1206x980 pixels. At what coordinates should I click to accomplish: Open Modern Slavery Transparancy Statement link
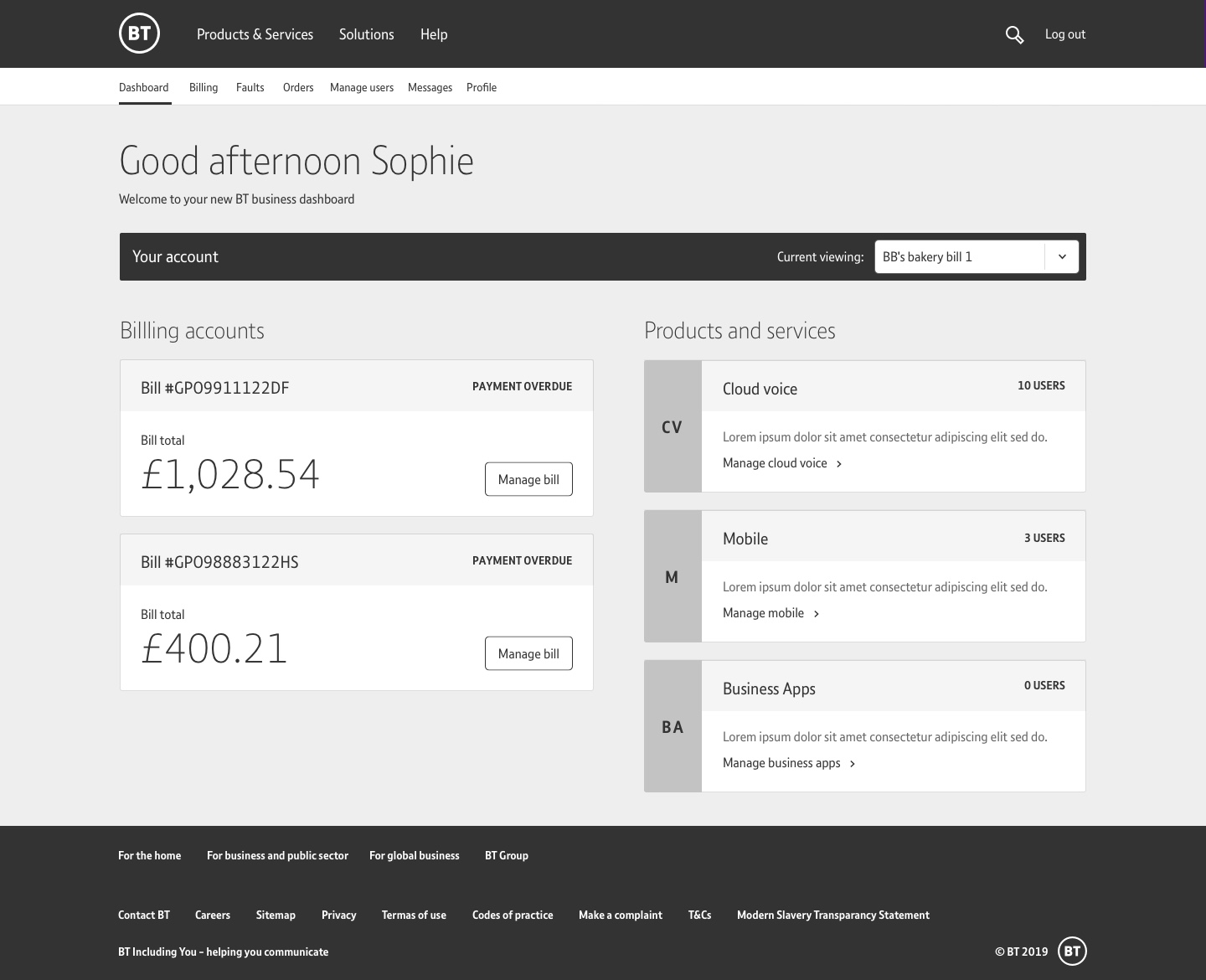pyautogui.click(x=833, y=915)
